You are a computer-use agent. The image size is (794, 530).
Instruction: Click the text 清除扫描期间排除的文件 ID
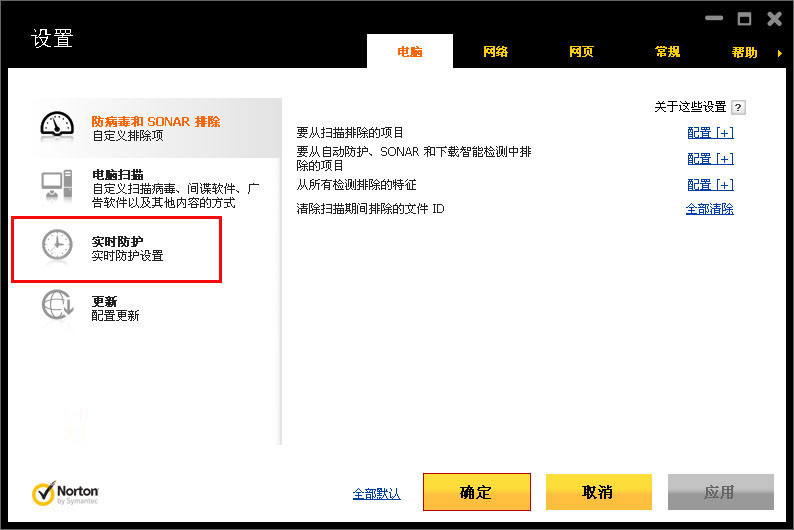coord(370,209)
